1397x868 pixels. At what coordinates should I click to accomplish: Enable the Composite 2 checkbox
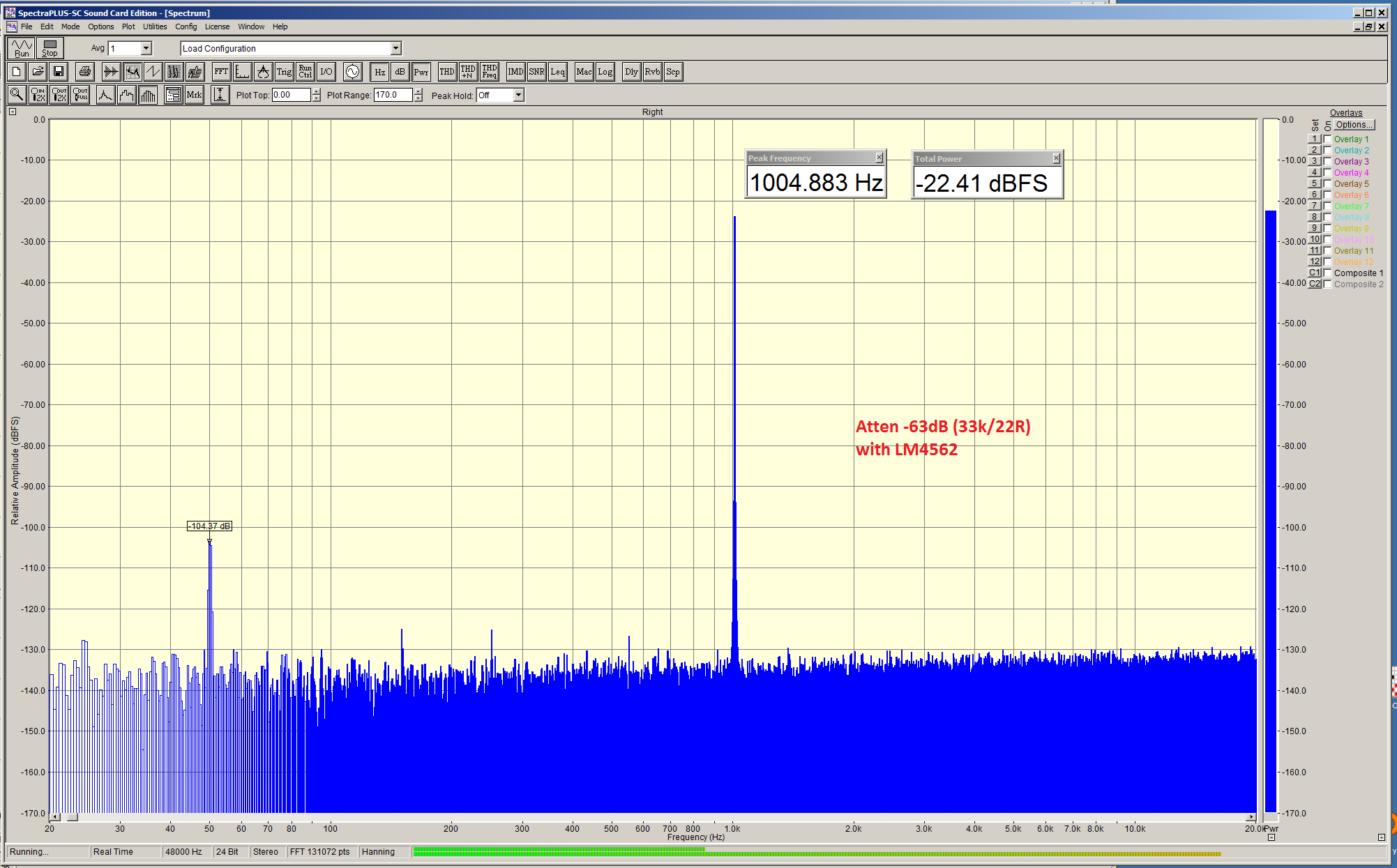pos(1327,284)
